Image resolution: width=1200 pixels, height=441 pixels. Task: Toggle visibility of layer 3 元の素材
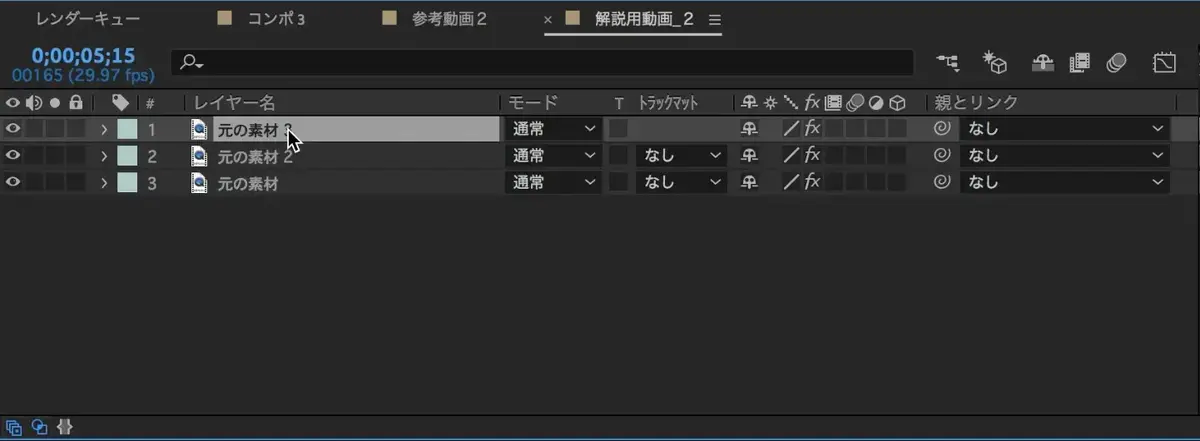(13, 183)
